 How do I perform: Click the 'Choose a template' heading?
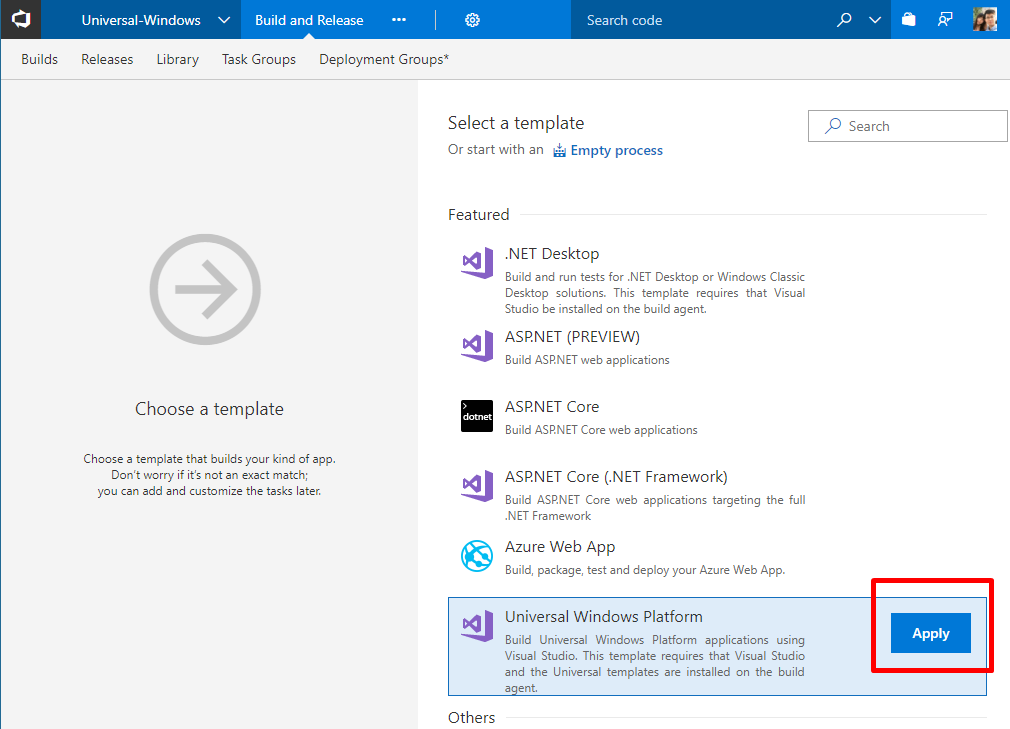tap(209, 409)
